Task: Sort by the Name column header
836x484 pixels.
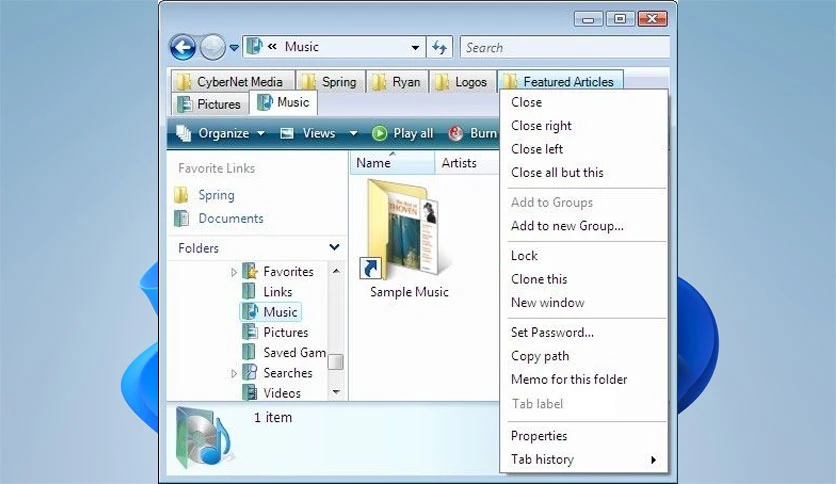Action: pos(392,163)
